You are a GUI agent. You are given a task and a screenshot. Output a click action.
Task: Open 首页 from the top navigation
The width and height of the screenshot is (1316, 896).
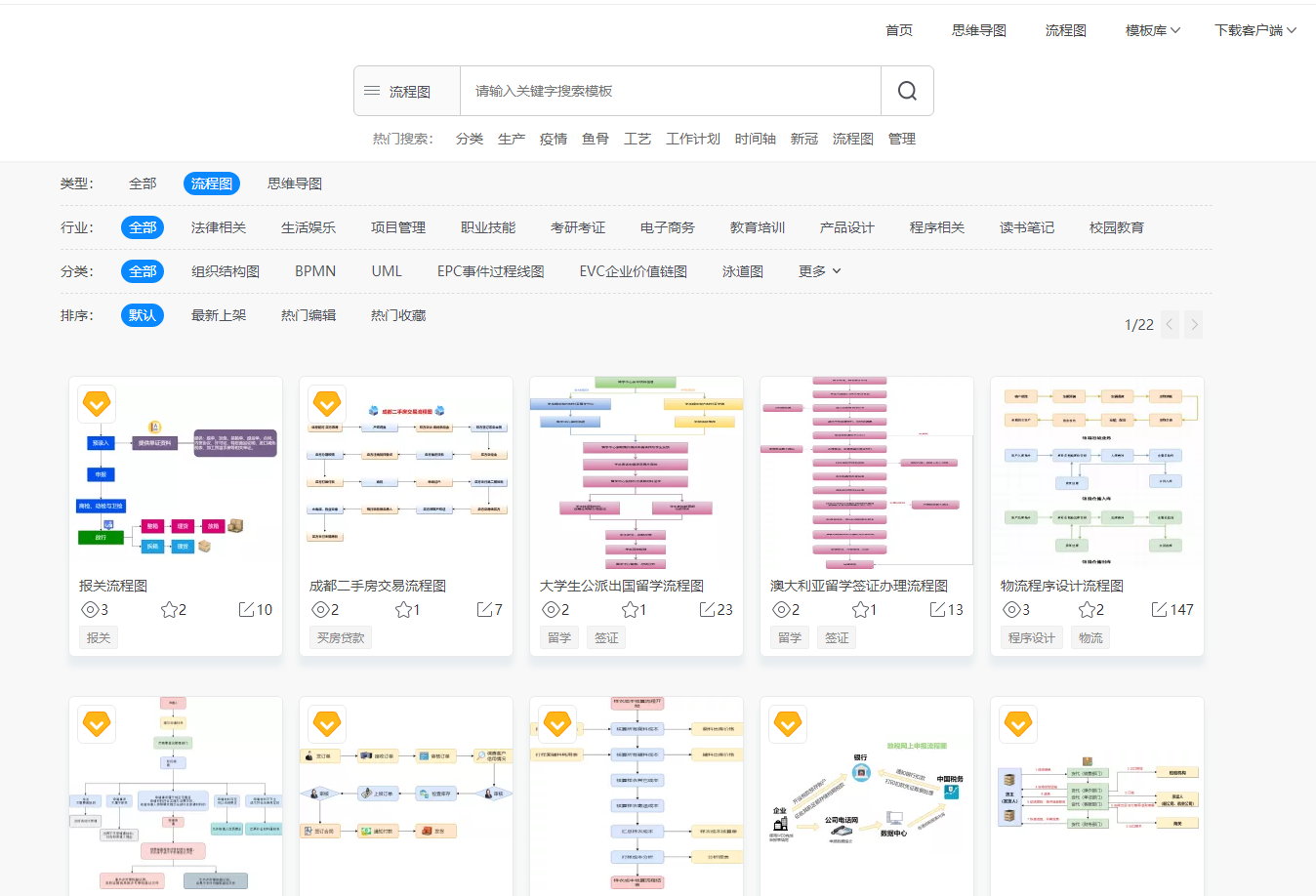[x=898, y=29]
